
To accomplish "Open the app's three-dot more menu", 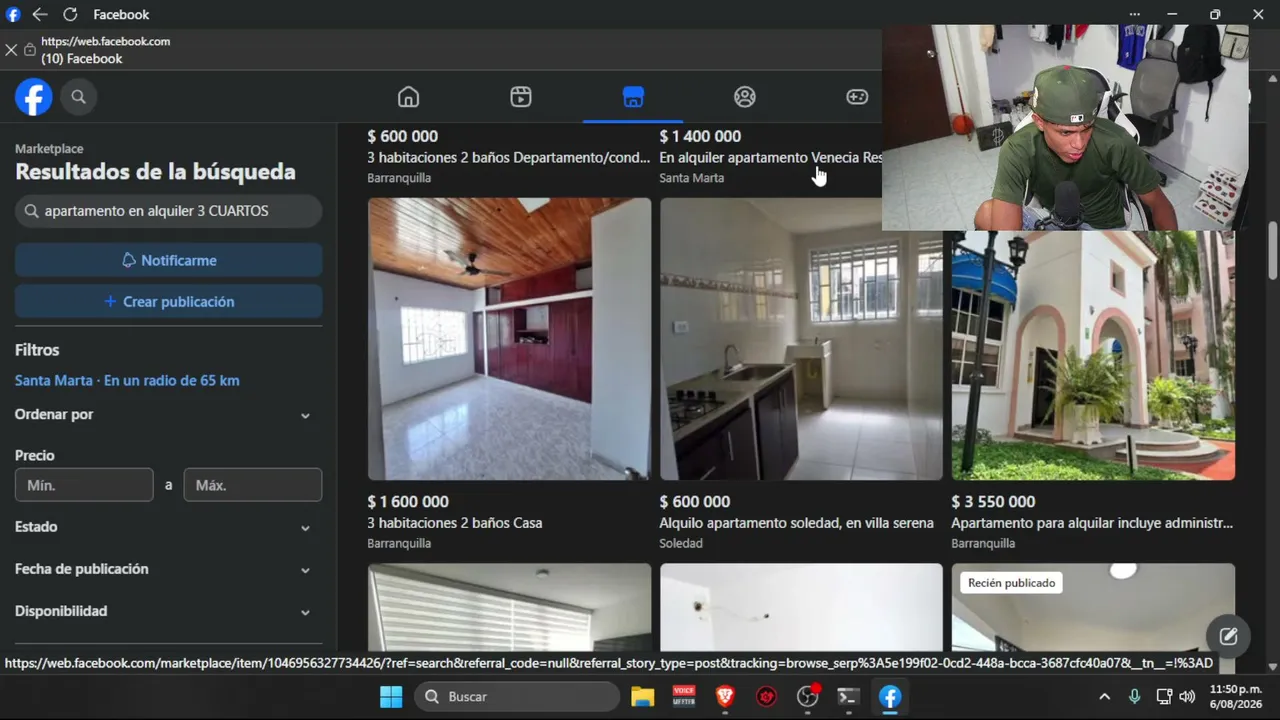I will point(1134,15).
